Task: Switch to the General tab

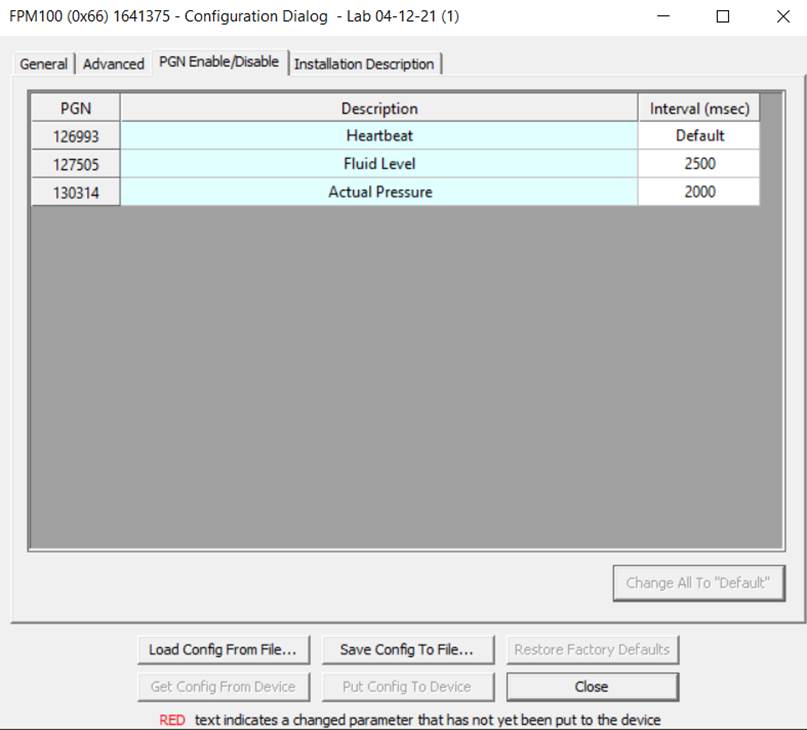Action: pyautogui.click(x=44, y=64)
